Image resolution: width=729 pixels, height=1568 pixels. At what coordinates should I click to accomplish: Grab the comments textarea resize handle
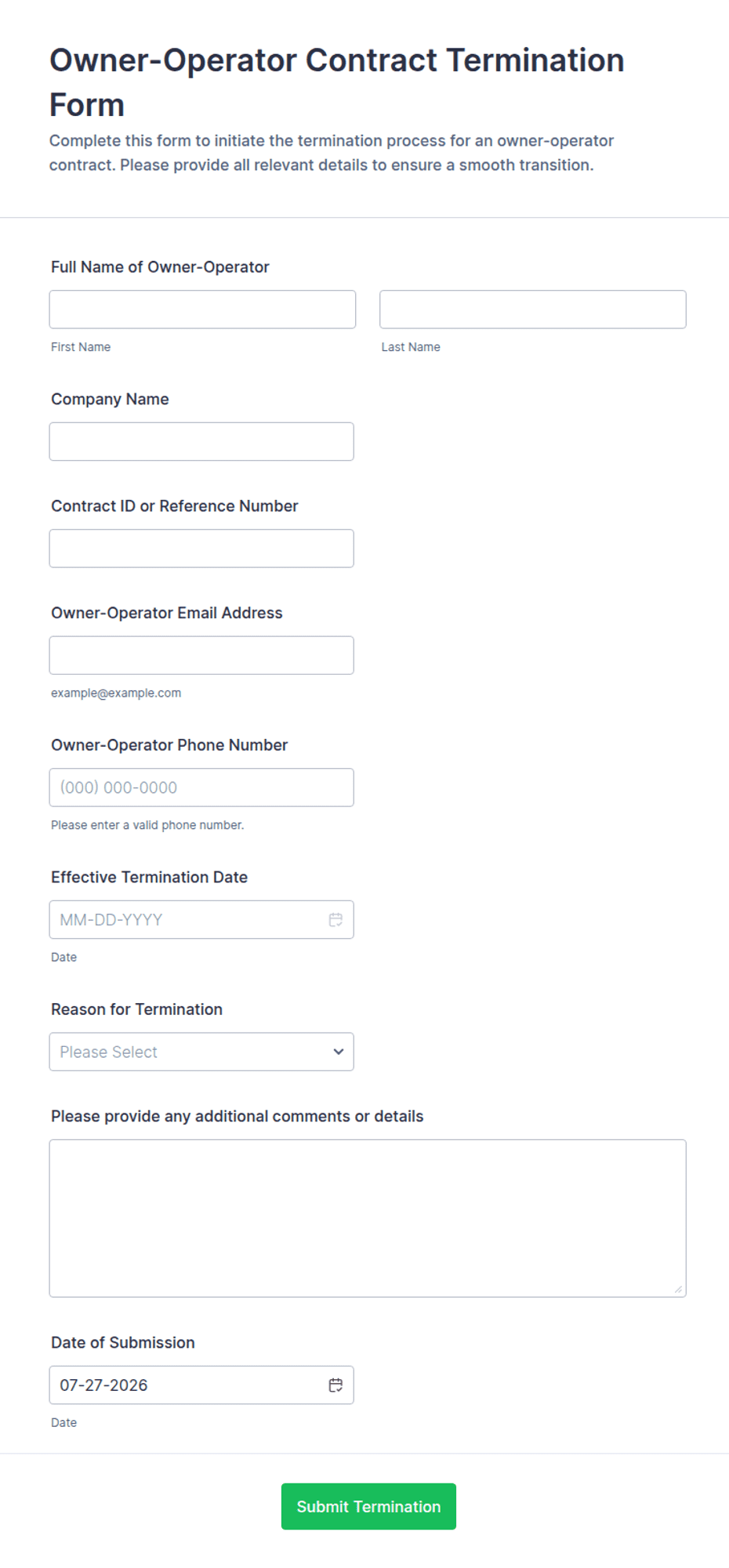point(678,1289)
